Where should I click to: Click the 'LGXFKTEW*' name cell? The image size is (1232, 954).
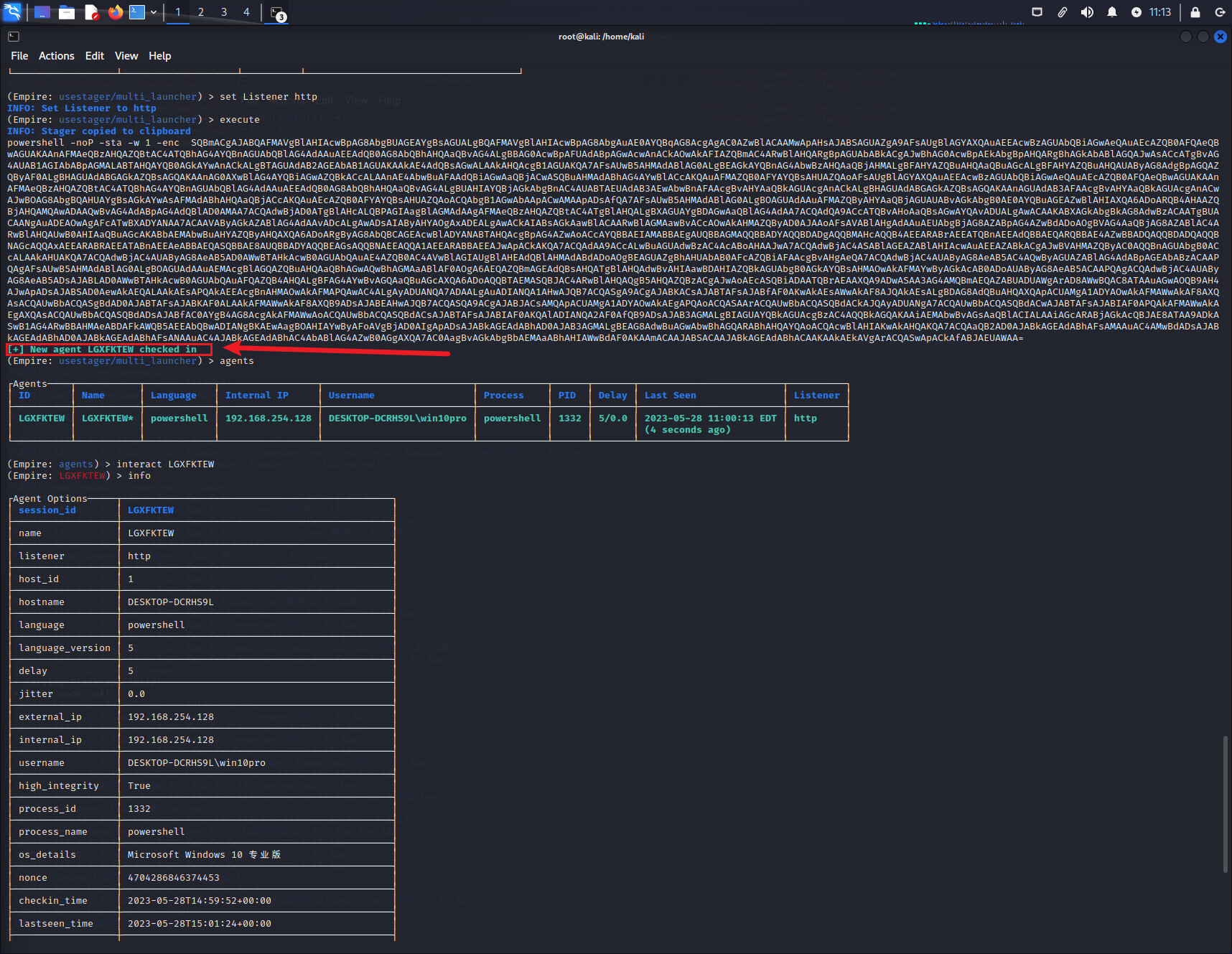tap(108, 418)
